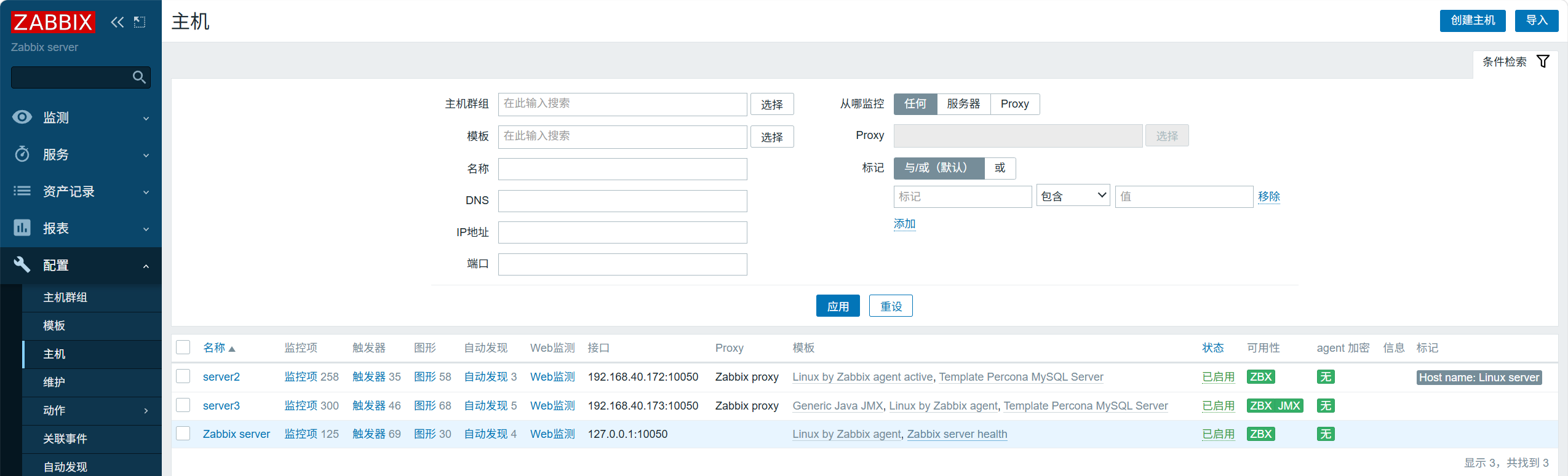This screenshot has width=1568, height=476.
Task: Focus the sidebar search box
Action: coord(81,77)
